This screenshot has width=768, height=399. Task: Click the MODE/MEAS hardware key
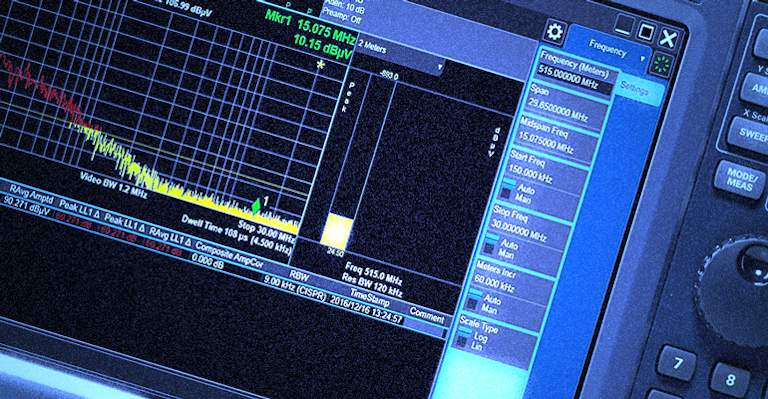739,180
